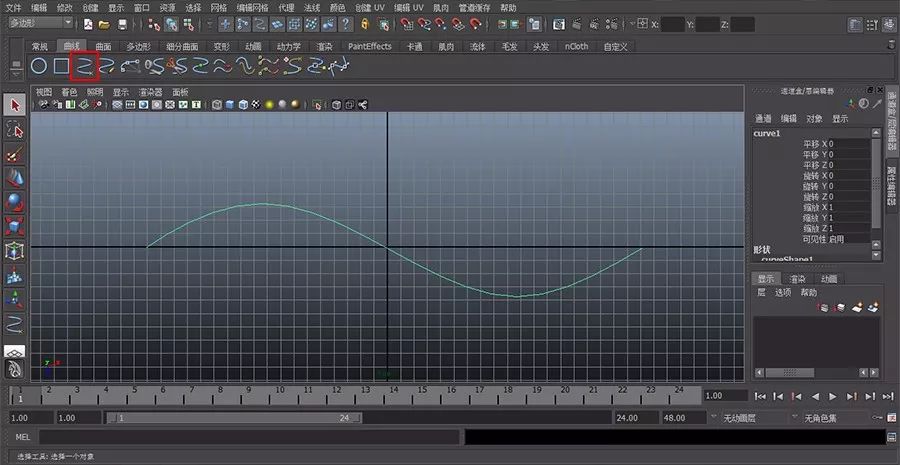The width and height of the screenshot is (900, 465).
Task: Open the input mode dropdown arrow before X field
Action: (x=633, y=24)
